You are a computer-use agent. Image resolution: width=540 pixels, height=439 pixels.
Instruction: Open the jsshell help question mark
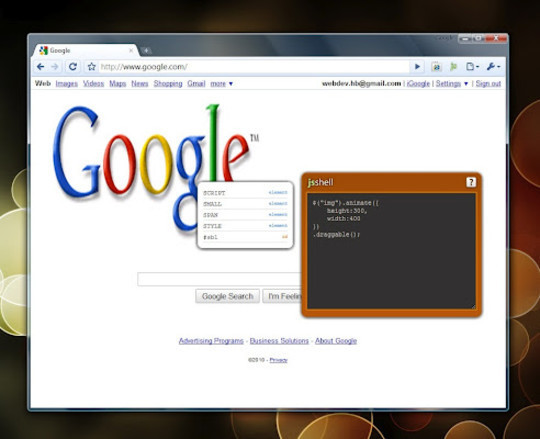471,182
